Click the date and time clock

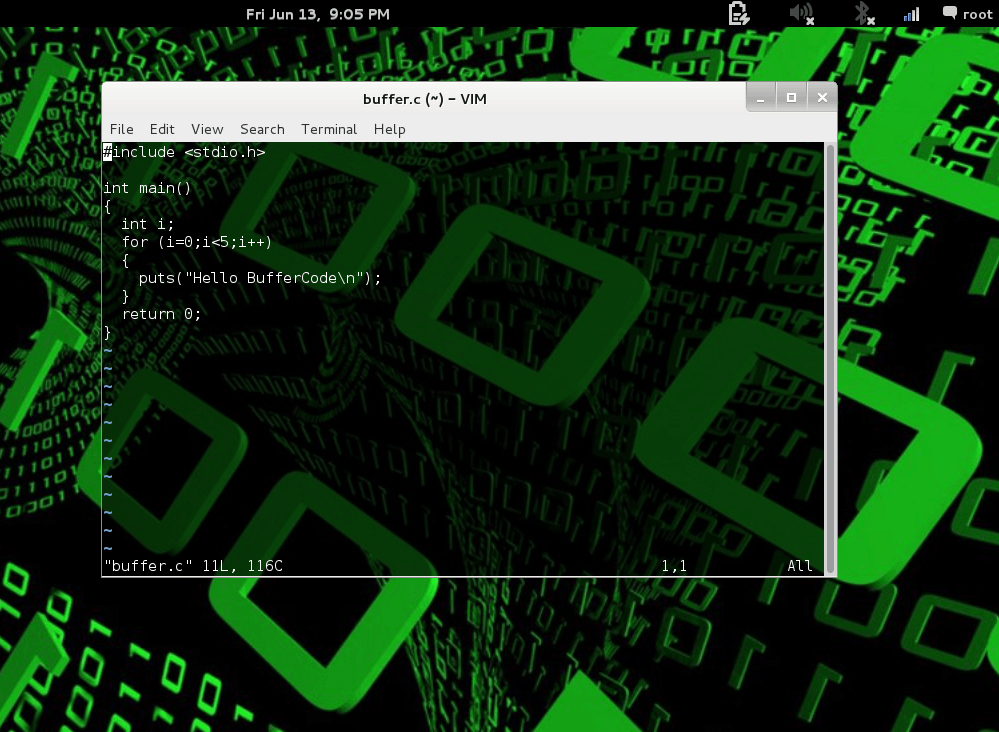pyautogui.click(x=317, y=14)
